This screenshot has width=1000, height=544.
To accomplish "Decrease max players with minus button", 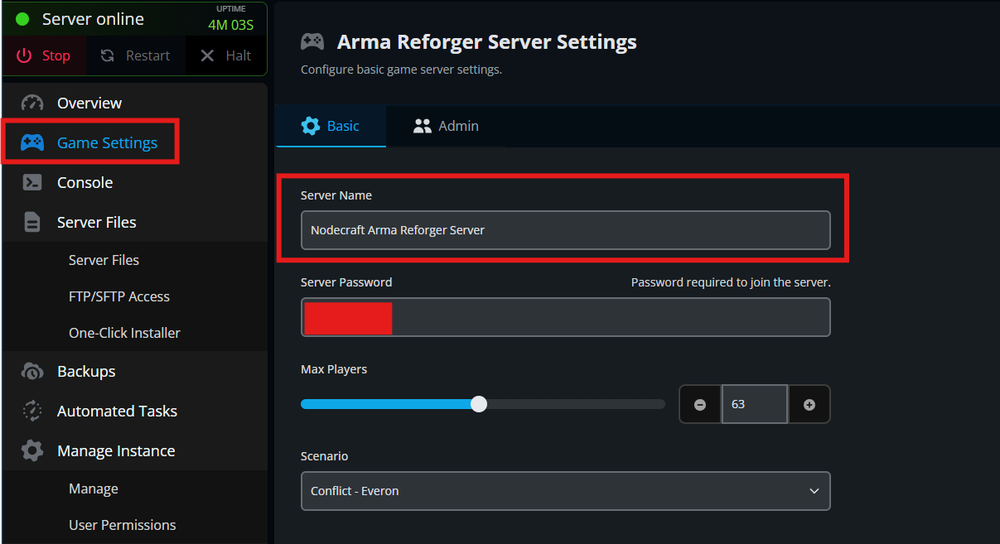I will (x=700, y=404).
